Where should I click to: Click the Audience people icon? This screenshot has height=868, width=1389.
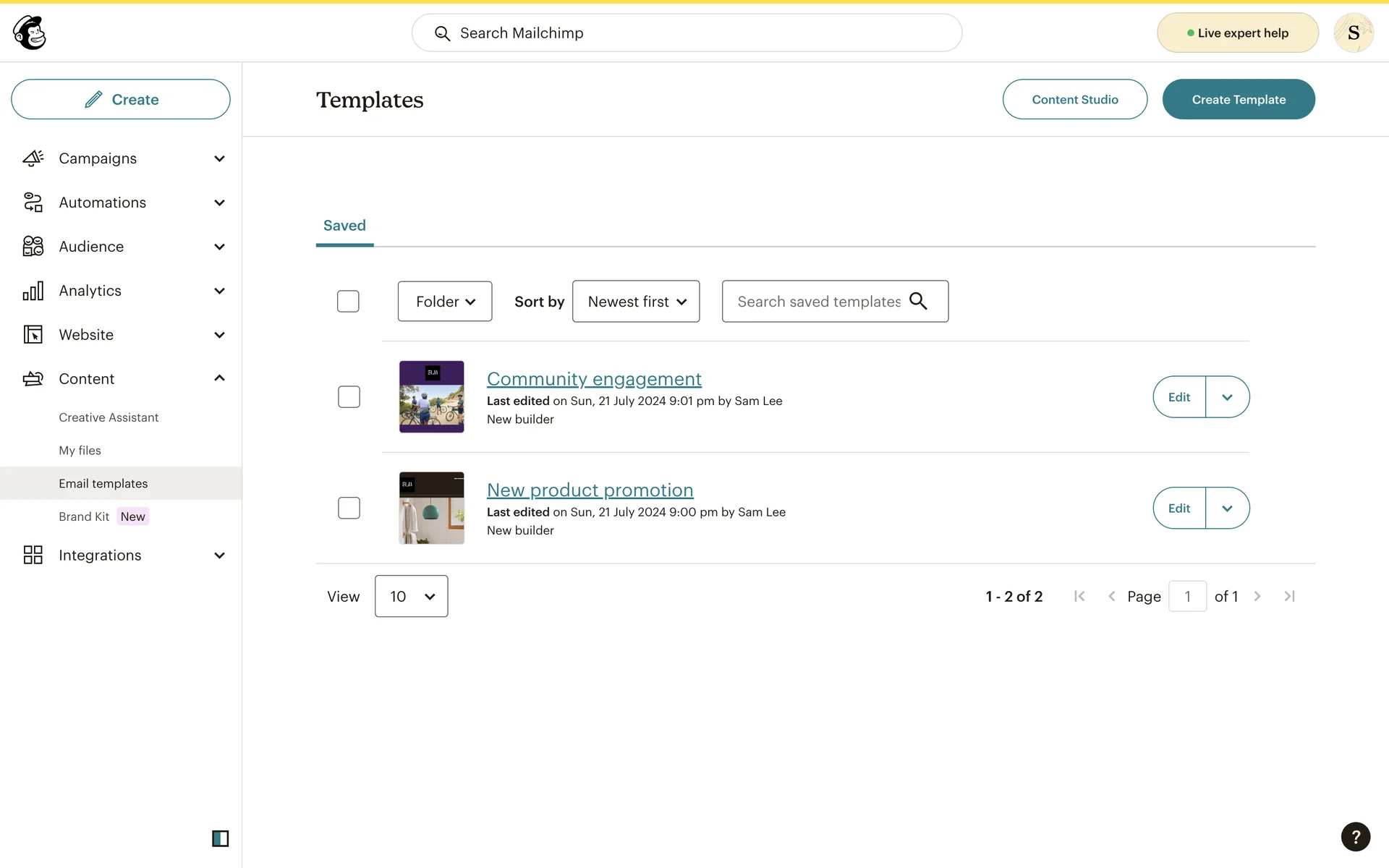(33, 247)
